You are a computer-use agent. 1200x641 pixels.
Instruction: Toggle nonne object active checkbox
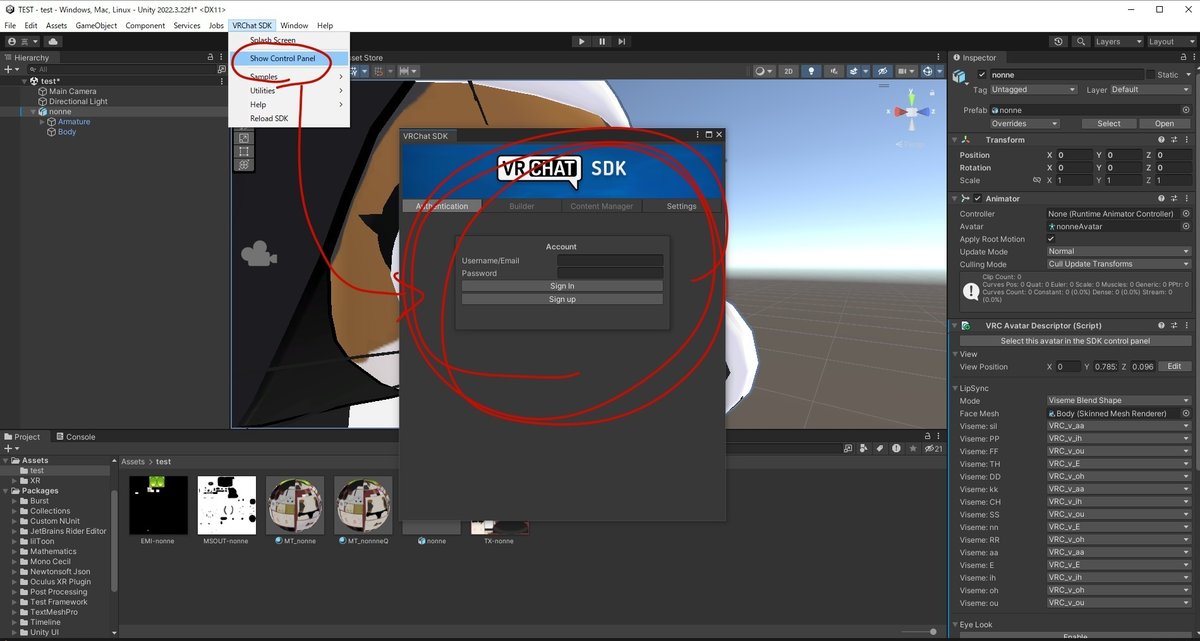click(x=981, y=75)
